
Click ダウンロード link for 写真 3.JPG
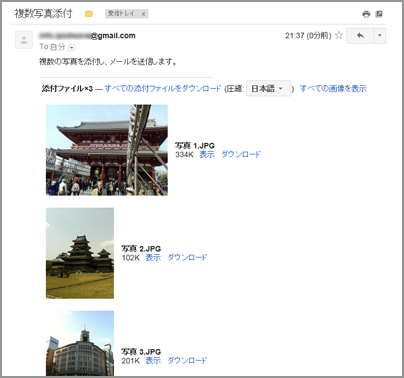point(187,360)
